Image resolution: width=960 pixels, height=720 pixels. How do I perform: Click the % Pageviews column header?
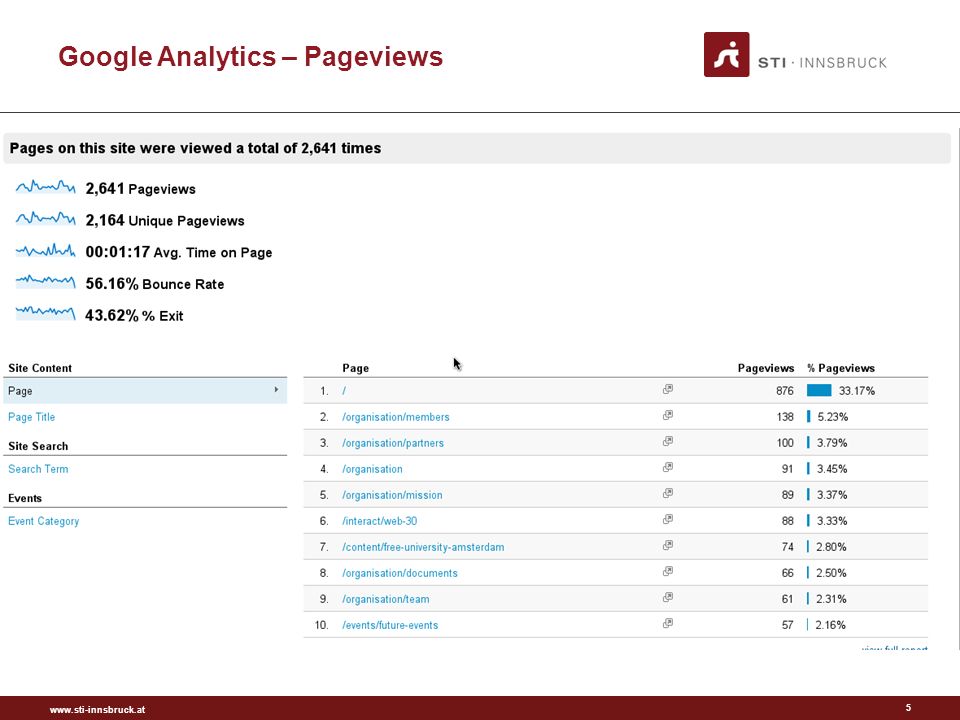tap(841, 368)
